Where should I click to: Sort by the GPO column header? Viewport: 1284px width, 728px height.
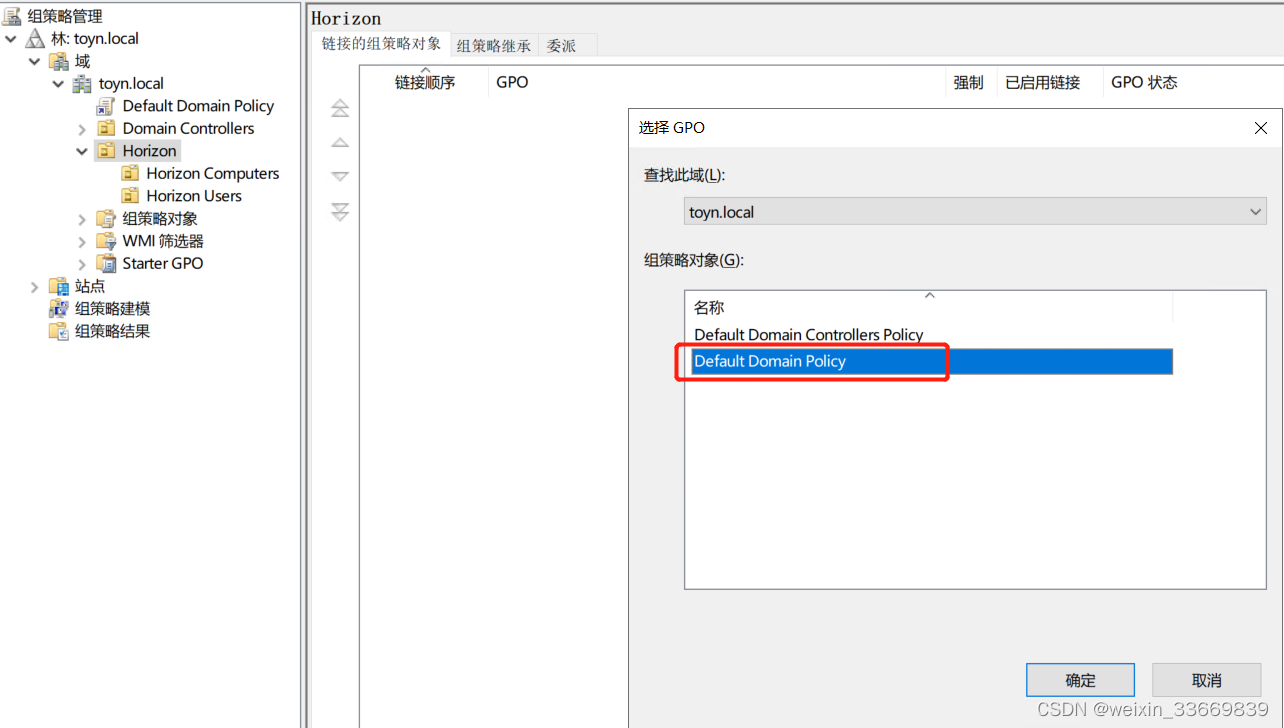717,82
